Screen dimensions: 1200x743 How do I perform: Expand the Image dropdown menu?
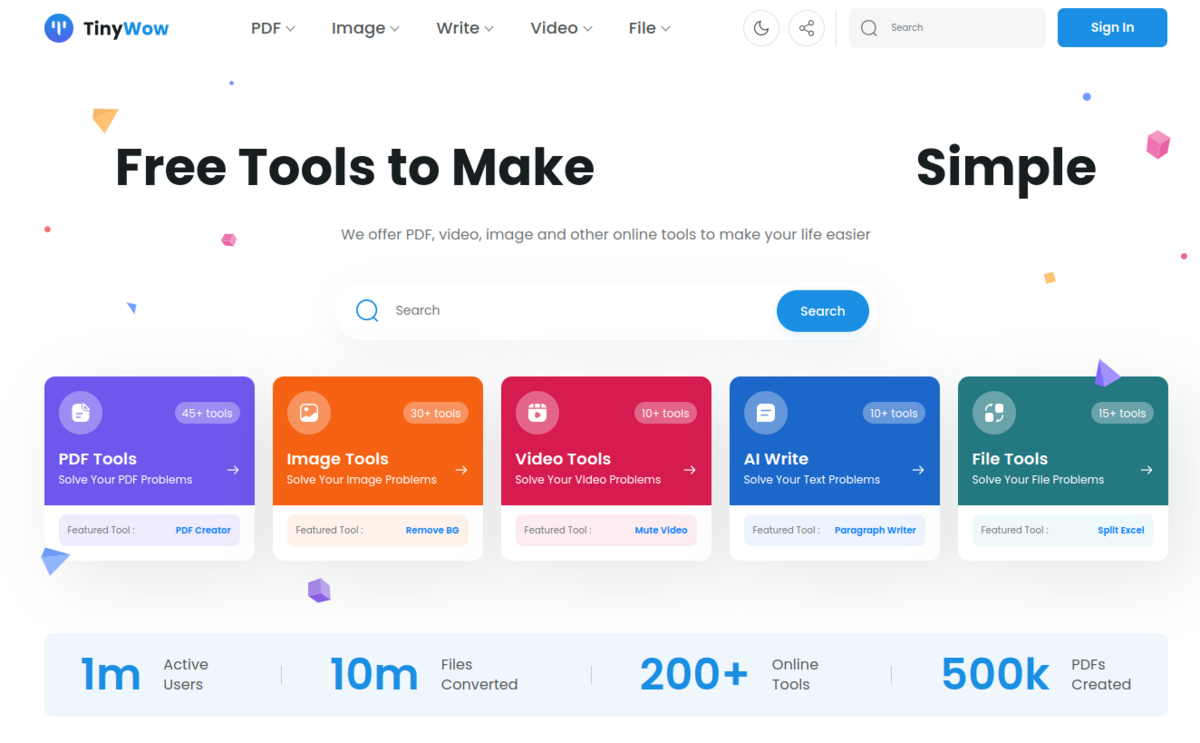point(365,28)
